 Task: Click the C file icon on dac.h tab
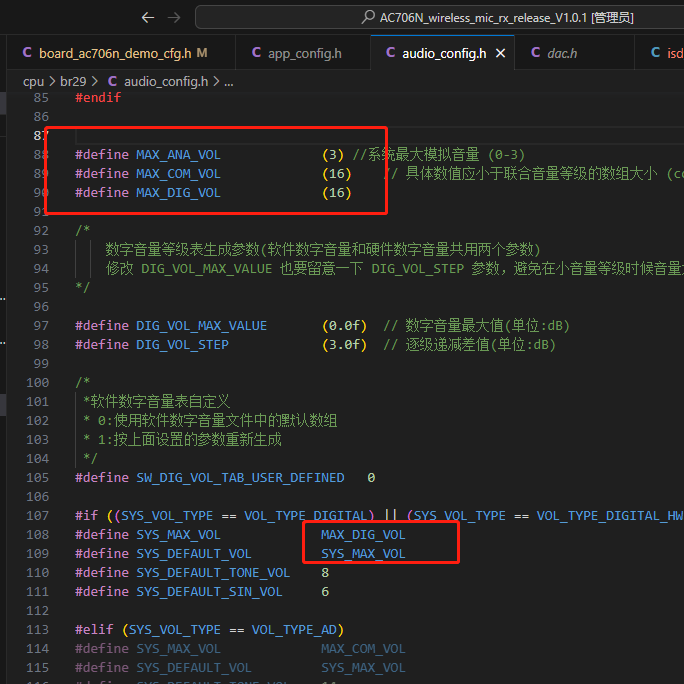pyautogui.click(x=535, y=53)
